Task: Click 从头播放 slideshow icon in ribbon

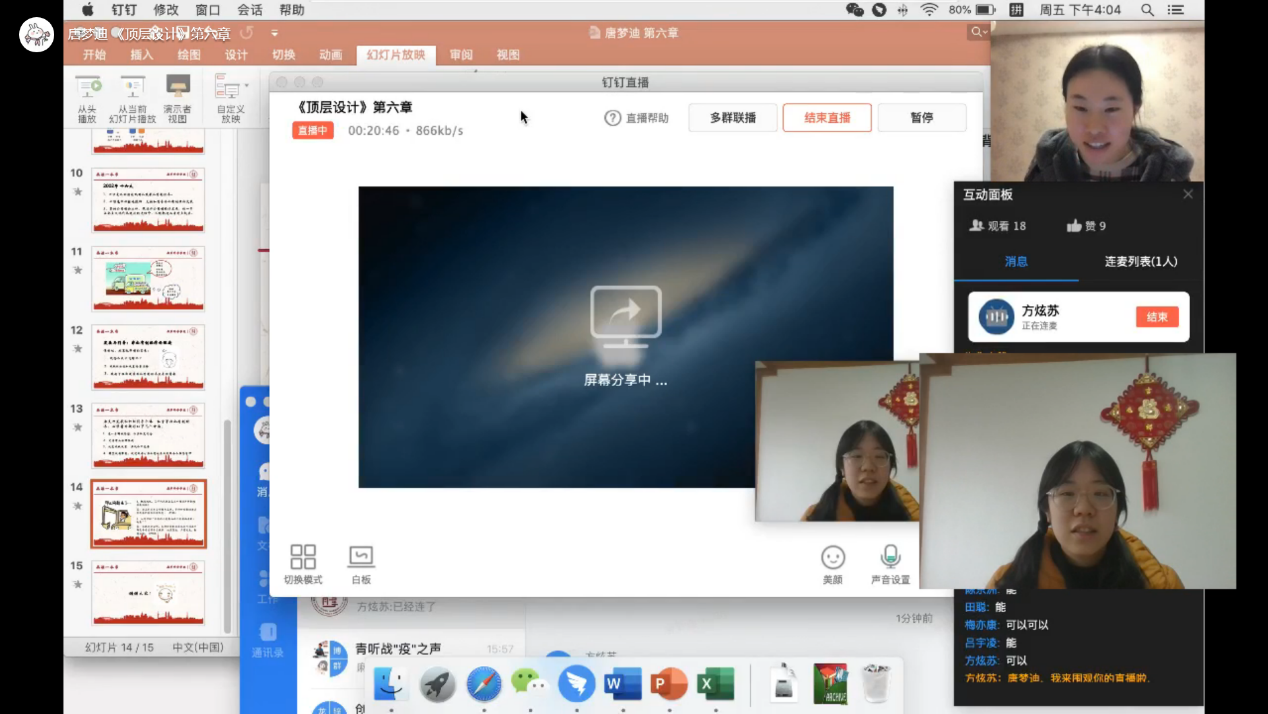Action: [x=88, y=87]
